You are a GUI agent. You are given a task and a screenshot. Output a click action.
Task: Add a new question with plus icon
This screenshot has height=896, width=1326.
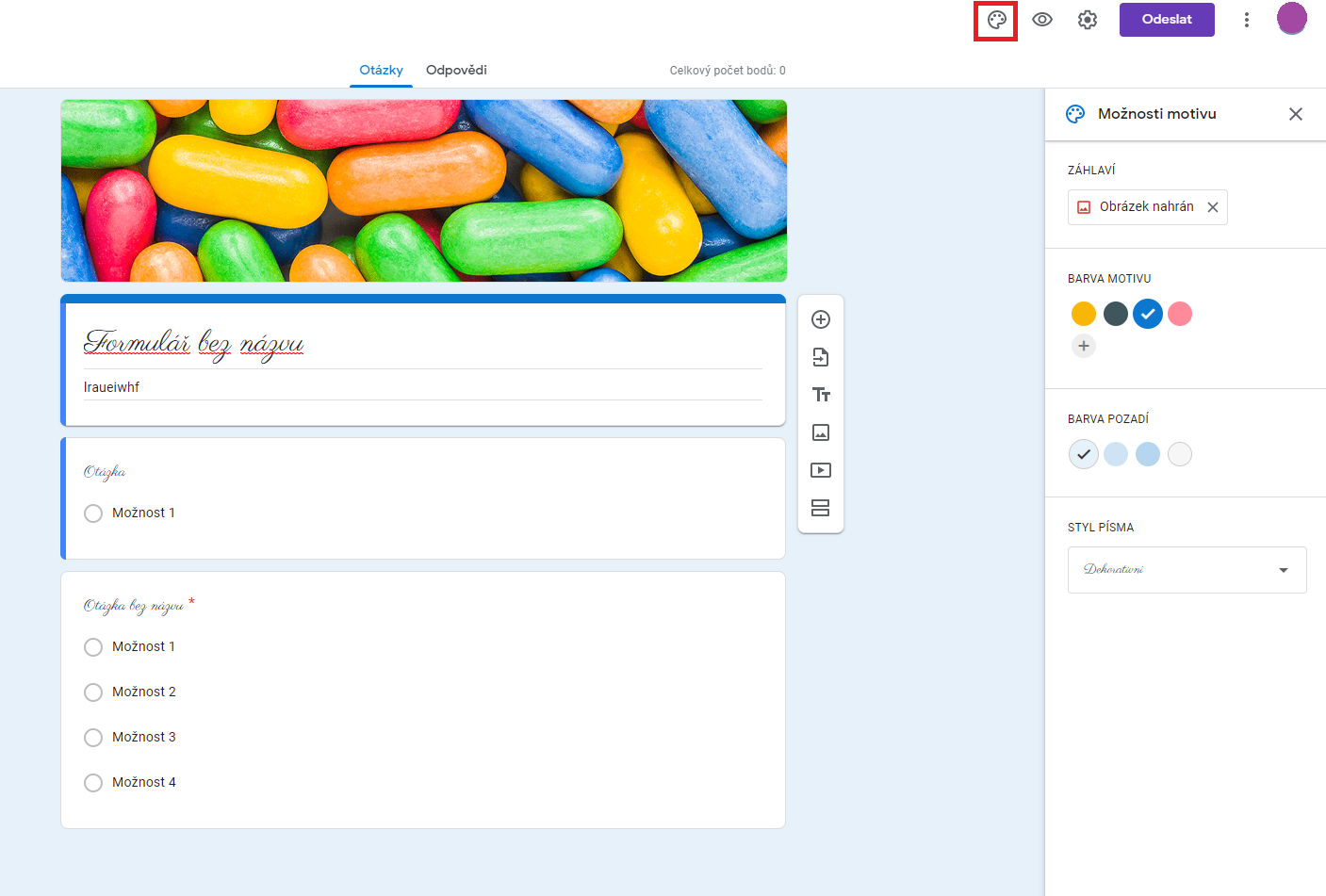pyautogui.click(x=821, y=319)
